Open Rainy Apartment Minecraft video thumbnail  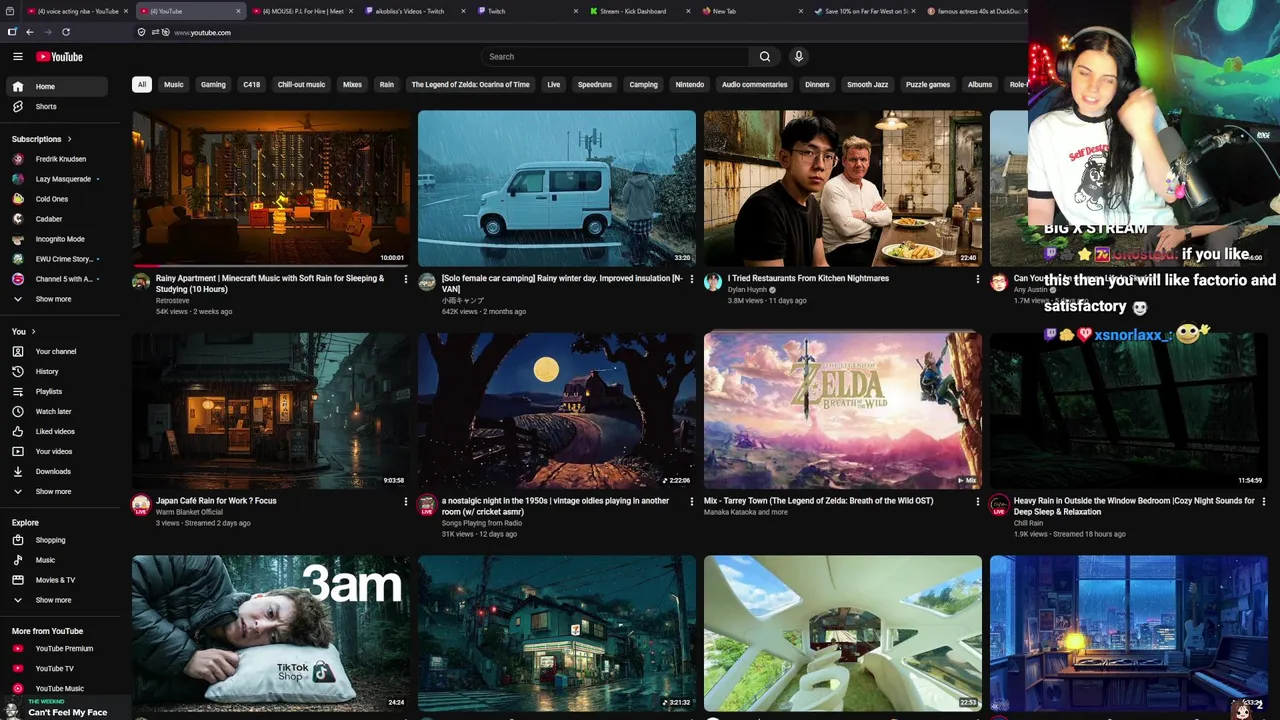point(271,188)
